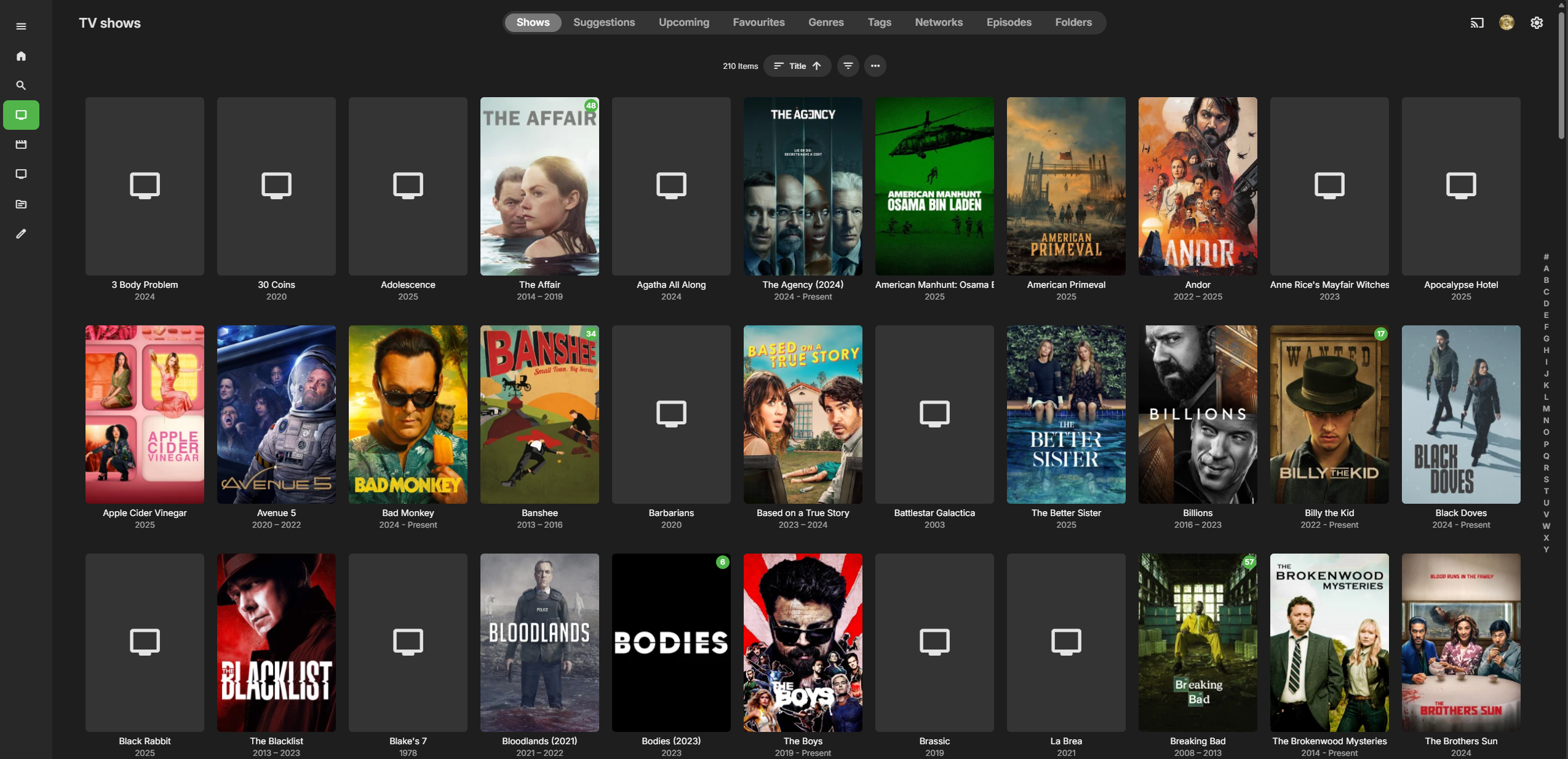Open the user profile avatar

(1506, 23)
